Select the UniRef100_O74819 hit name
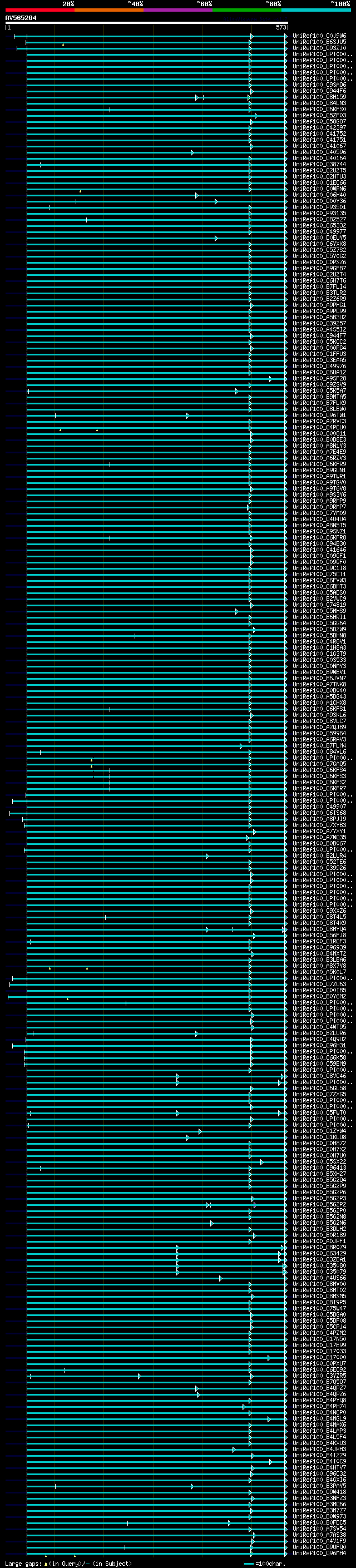Screen dimensions: 356x1568 (319, 605)
